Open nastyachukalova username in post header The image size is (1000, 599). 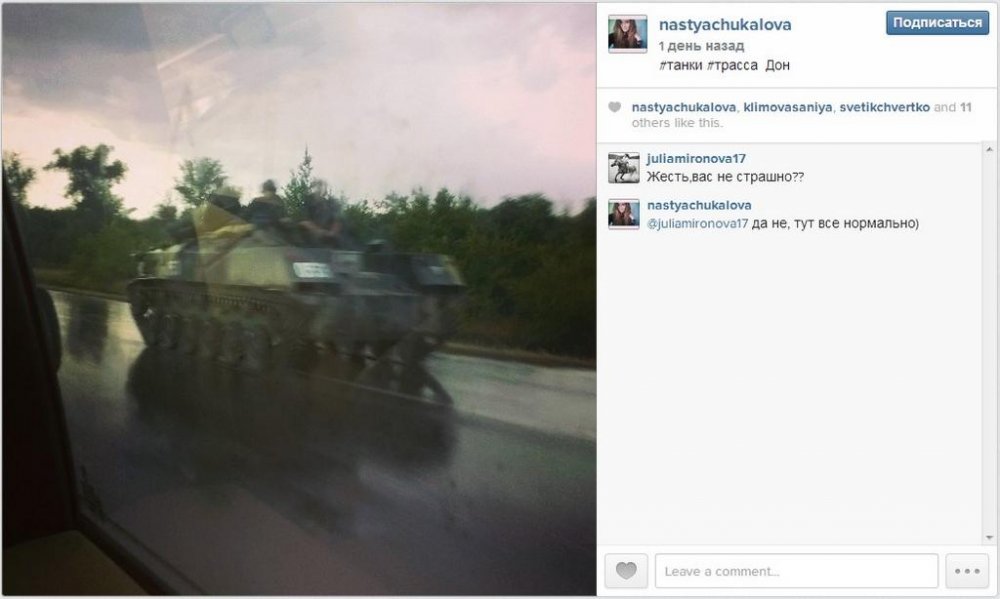point(724,24)
